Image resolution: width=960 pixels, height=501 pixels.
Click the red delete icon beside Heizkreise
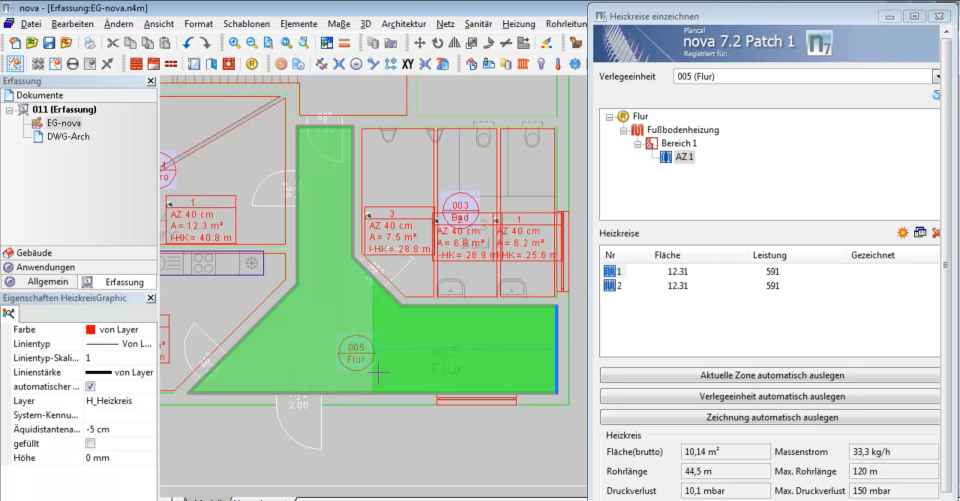pos(936,233)
